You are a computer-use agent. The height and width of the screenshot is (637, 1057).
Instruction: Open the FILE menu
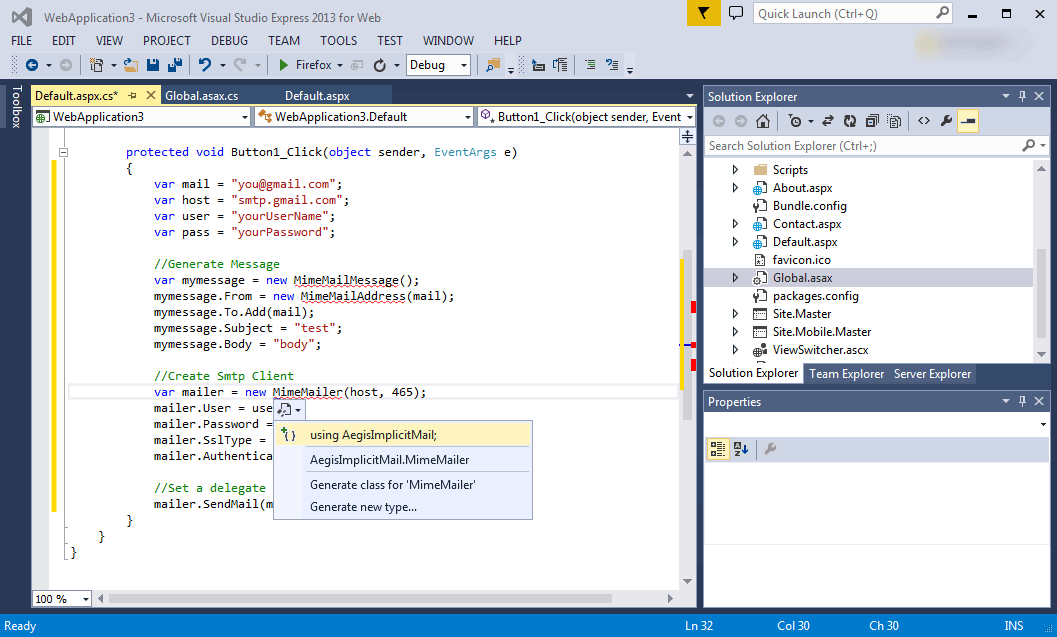point(22,40)
